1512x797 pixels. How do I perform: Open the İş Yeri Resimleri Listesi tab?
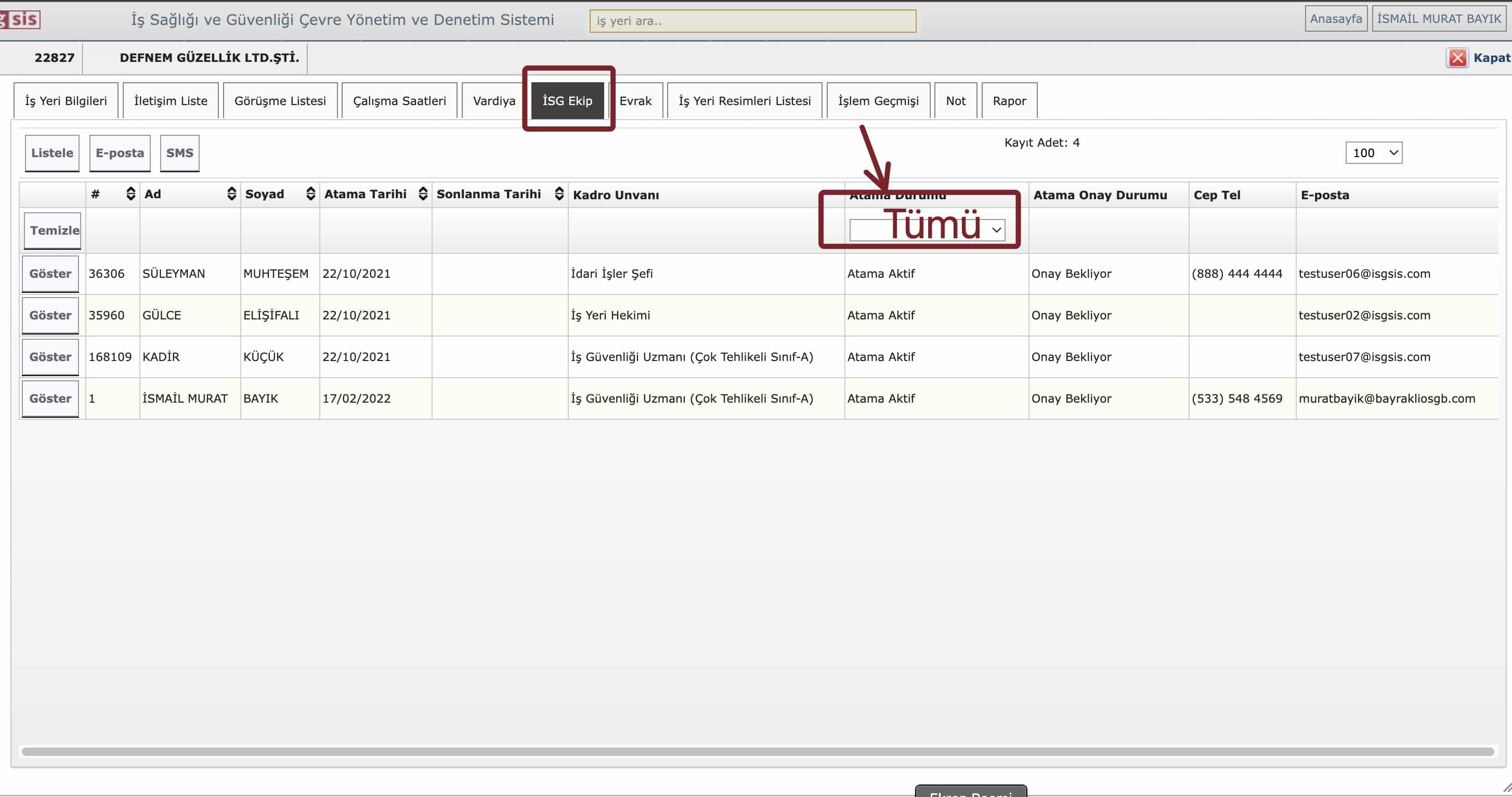[744, 101]
